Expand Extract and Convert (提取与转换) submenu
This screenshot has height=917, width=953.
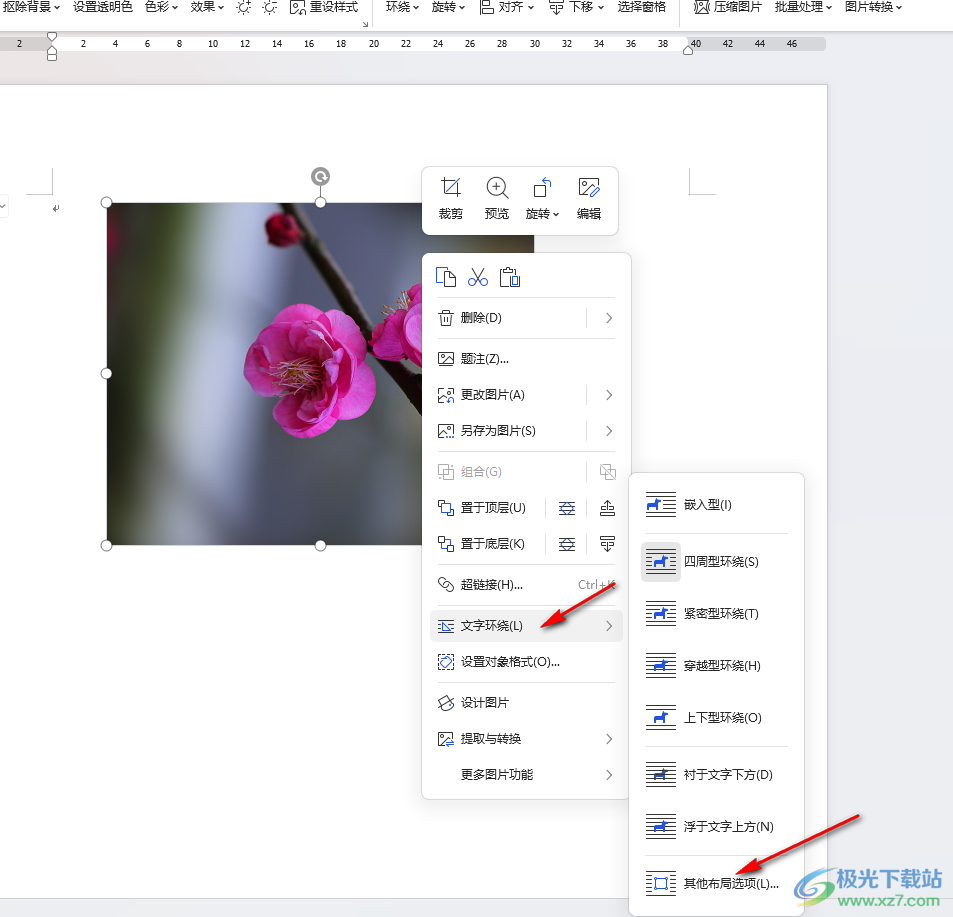pos(526,739)
